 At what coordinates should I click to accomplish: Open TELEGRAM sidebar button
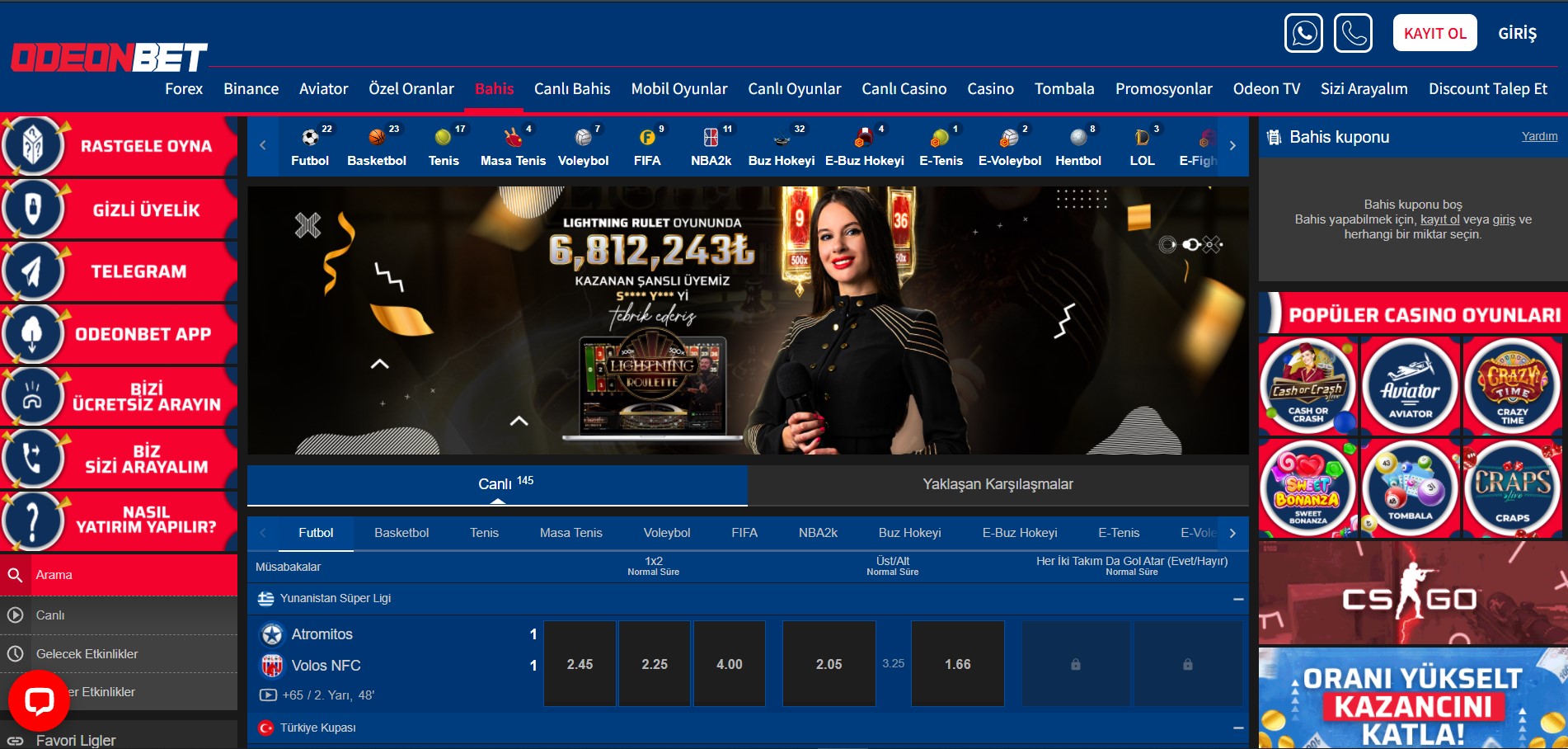(119, 271)
